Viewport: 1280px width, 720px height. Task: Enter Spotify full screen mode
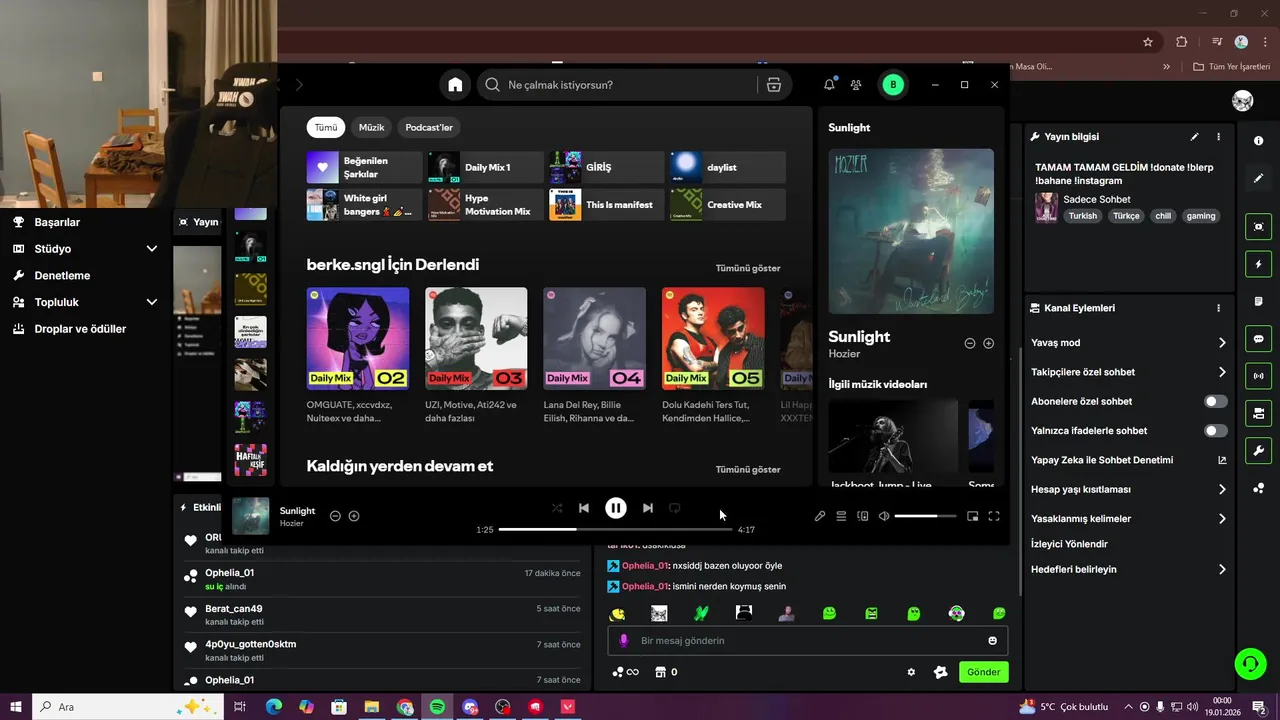pyautogui.click(x=994, y=516)
